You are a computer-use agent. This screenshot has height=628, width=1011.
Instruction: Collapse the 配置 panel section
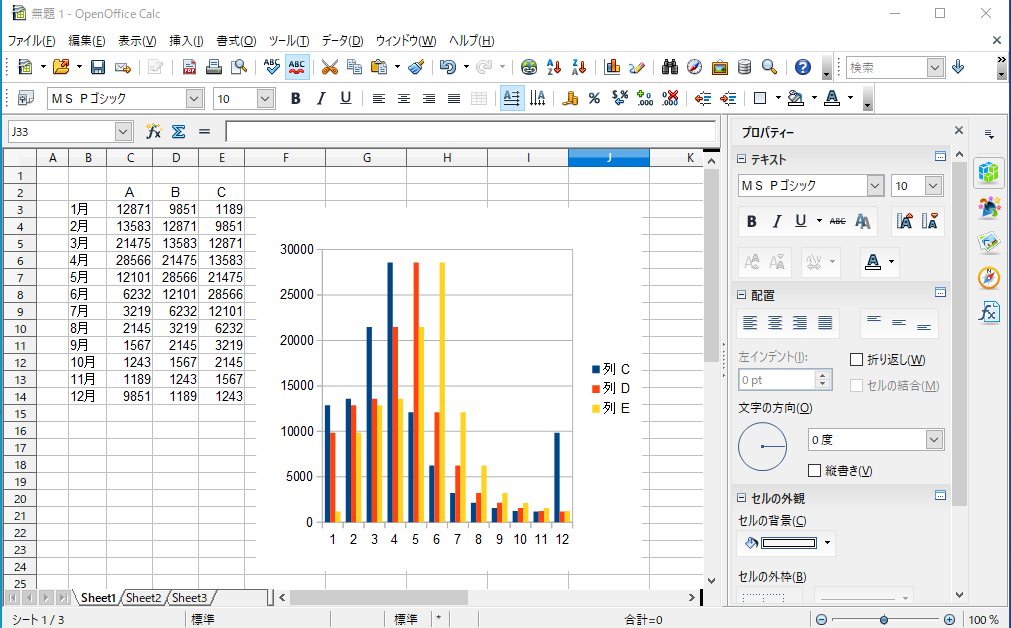pos(741,295)
